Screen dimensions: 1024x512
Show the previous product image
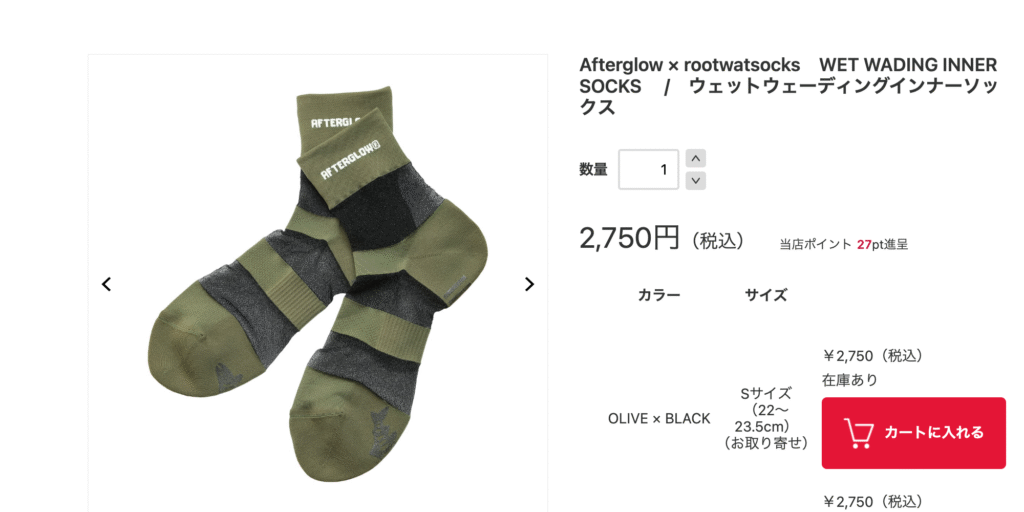[x=106, y=284]
